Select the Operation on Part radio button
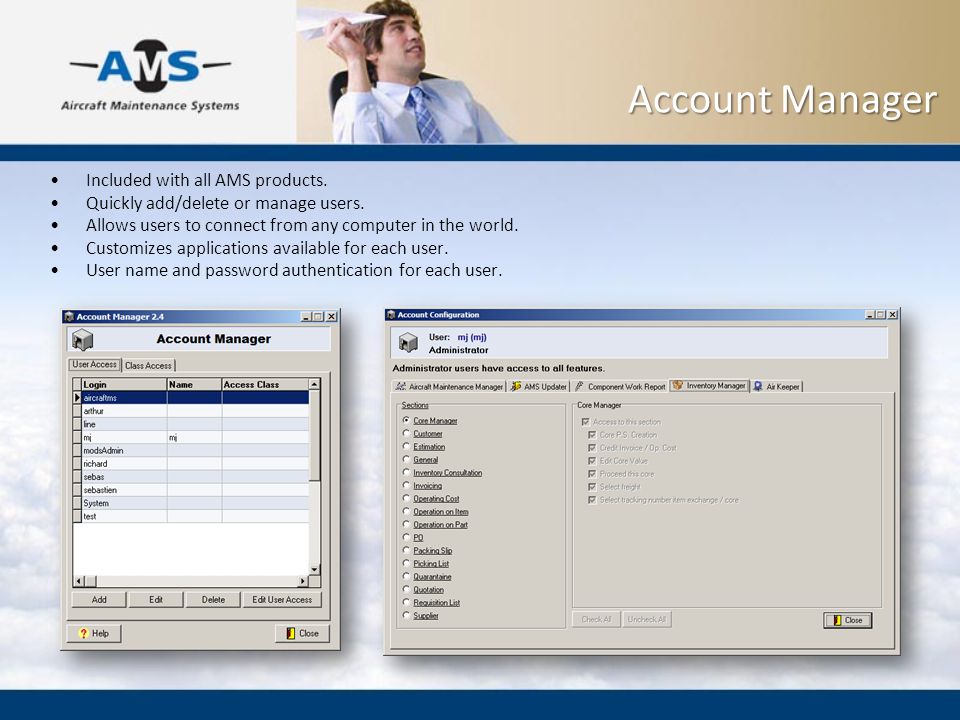Image resolution: width=960 pixels, height=720 pixels. coord(406,523)
